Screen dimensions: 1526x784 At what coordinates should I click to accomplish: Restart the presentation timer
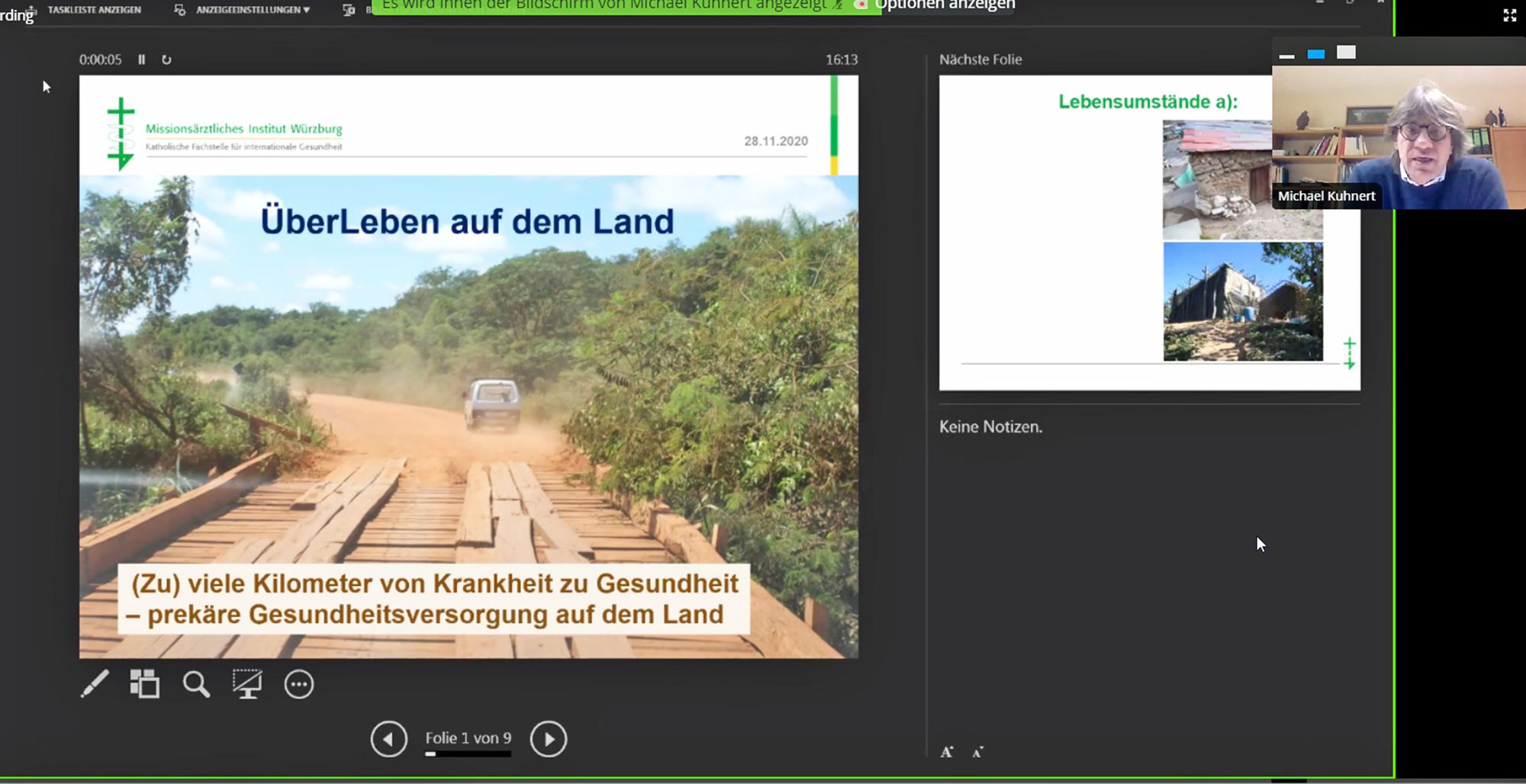166,59
